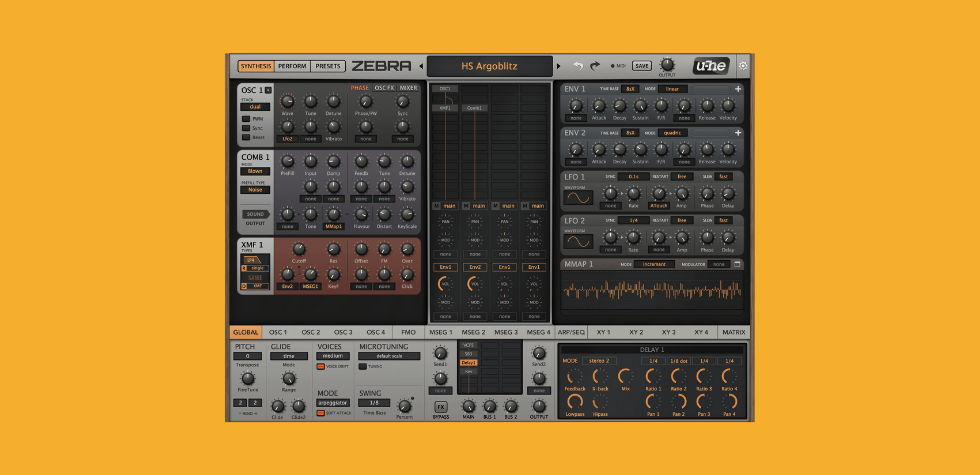Click the undo arrow icon

577,66
